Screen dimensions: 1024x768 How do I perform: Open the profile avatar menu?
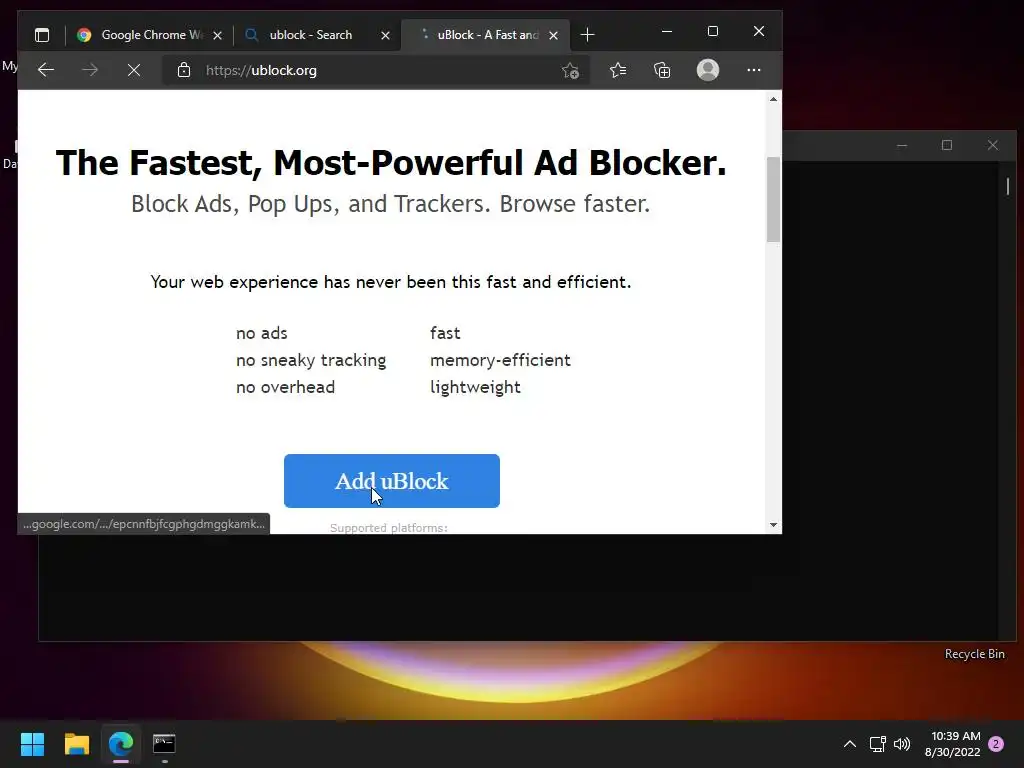(708, 70)
